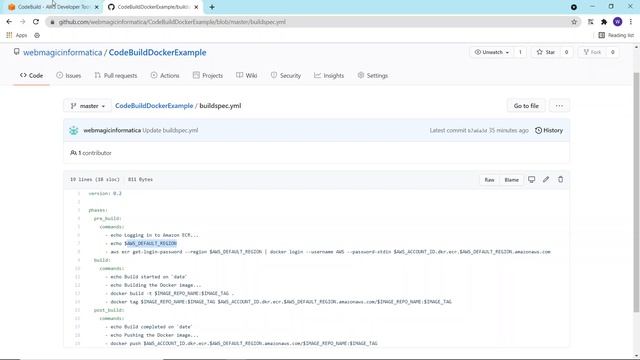640x360 pixels.
Task: Bookmark this page with star icon
Action: 574,22
